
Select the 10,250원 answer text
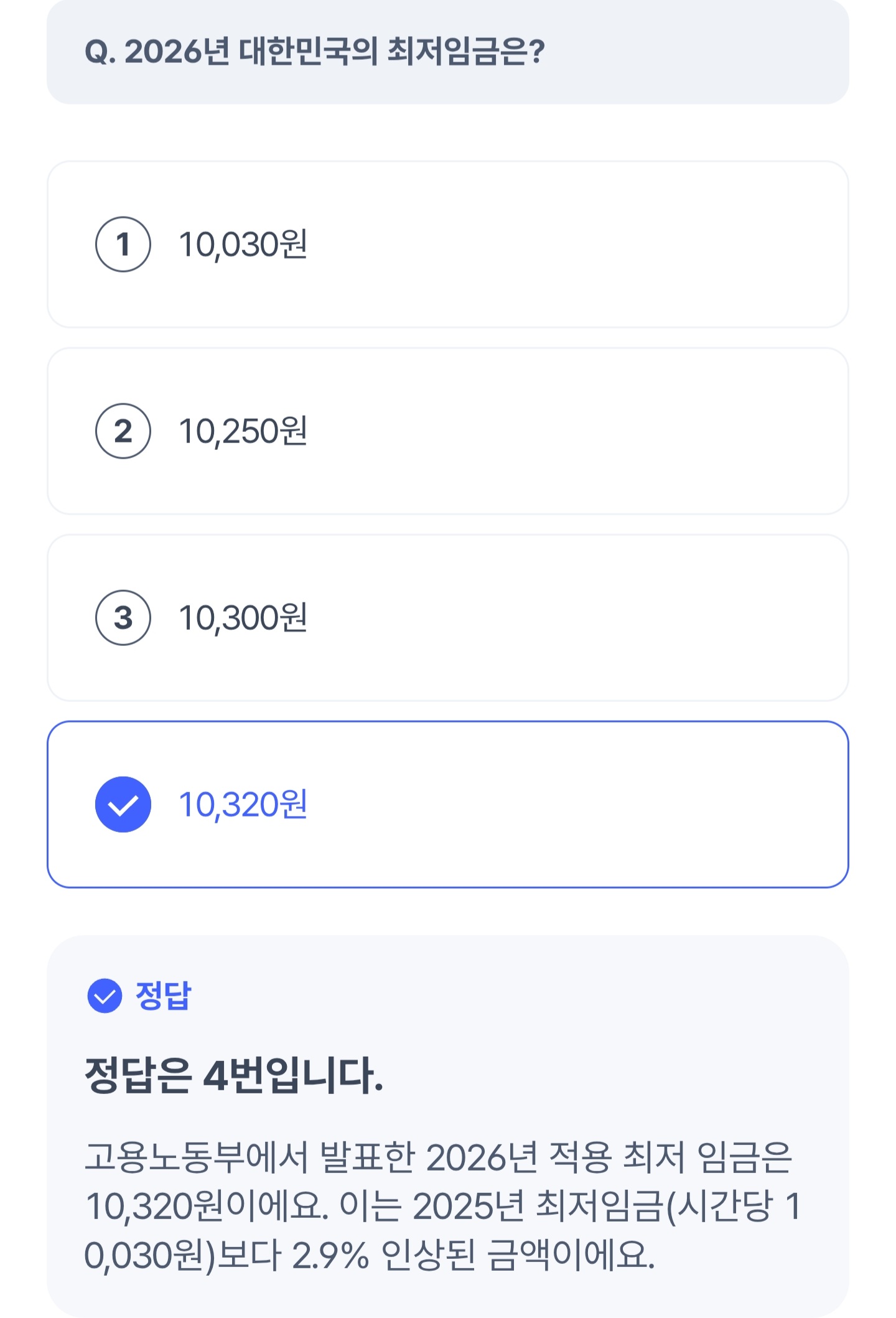(x=243, y=431)
